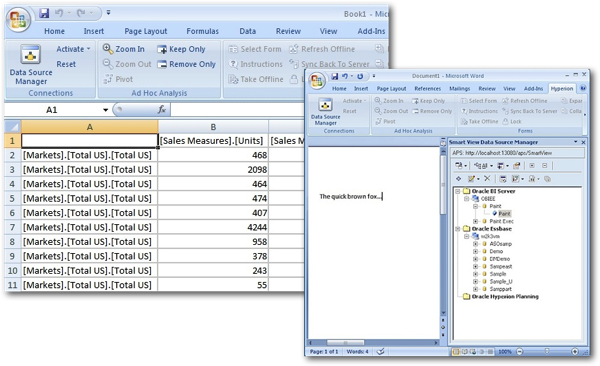Redo in Word quick access toolbar
The width and height of the screenshot is (600, 366).
coord(360,77)
